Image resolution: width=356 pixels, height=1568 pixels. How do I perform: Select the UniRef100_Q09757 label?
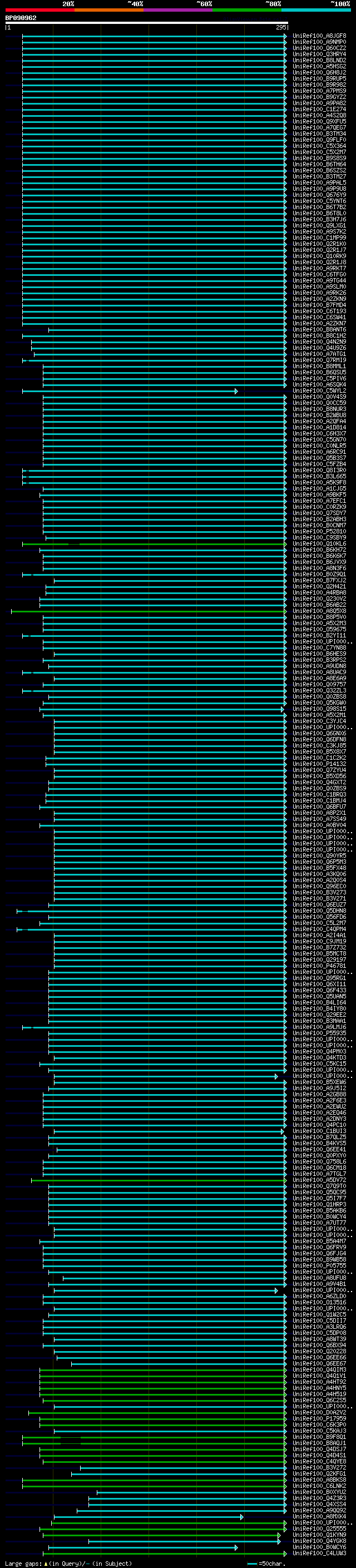point(319,684)
